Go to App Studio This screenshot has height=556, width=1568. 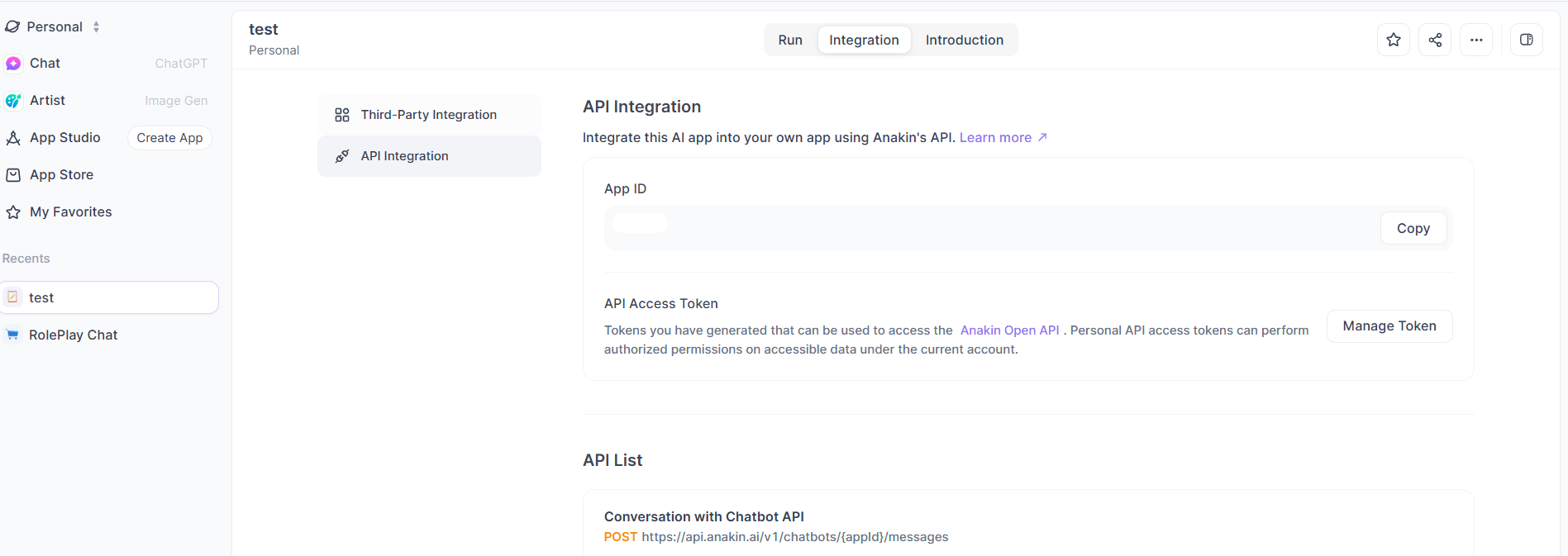[x=64, y=138]
